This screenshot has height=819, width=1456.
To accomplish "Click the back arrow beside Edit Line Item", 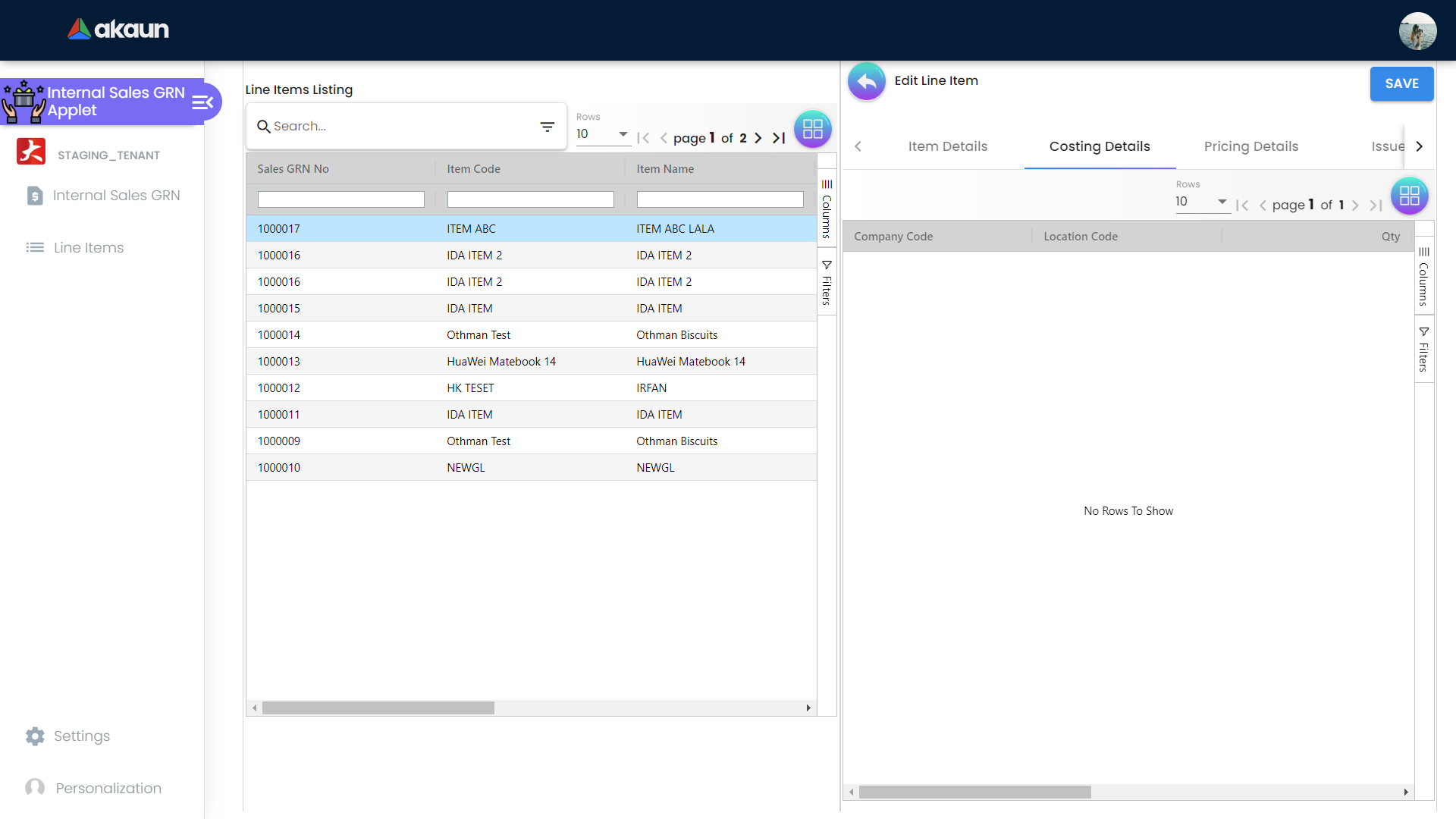I will (x=866, y=81).
